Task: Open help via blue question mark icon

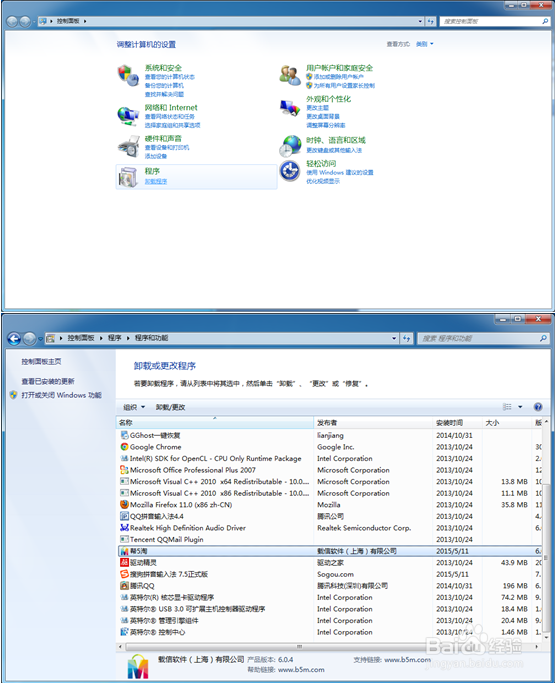Action: tap(538, 407)
